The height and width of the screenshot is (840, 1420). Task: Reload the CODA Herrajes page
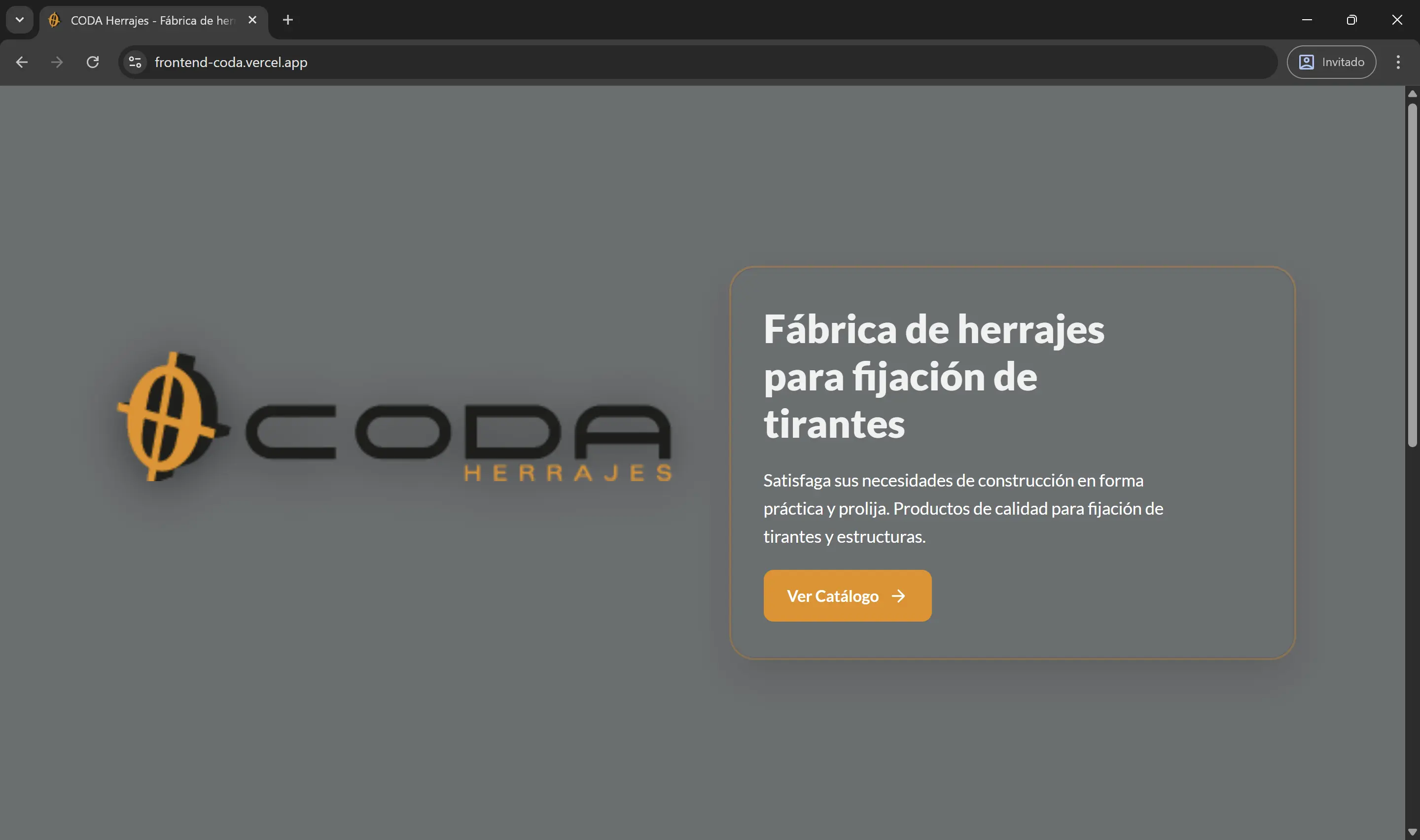click(x=93, y=62)
